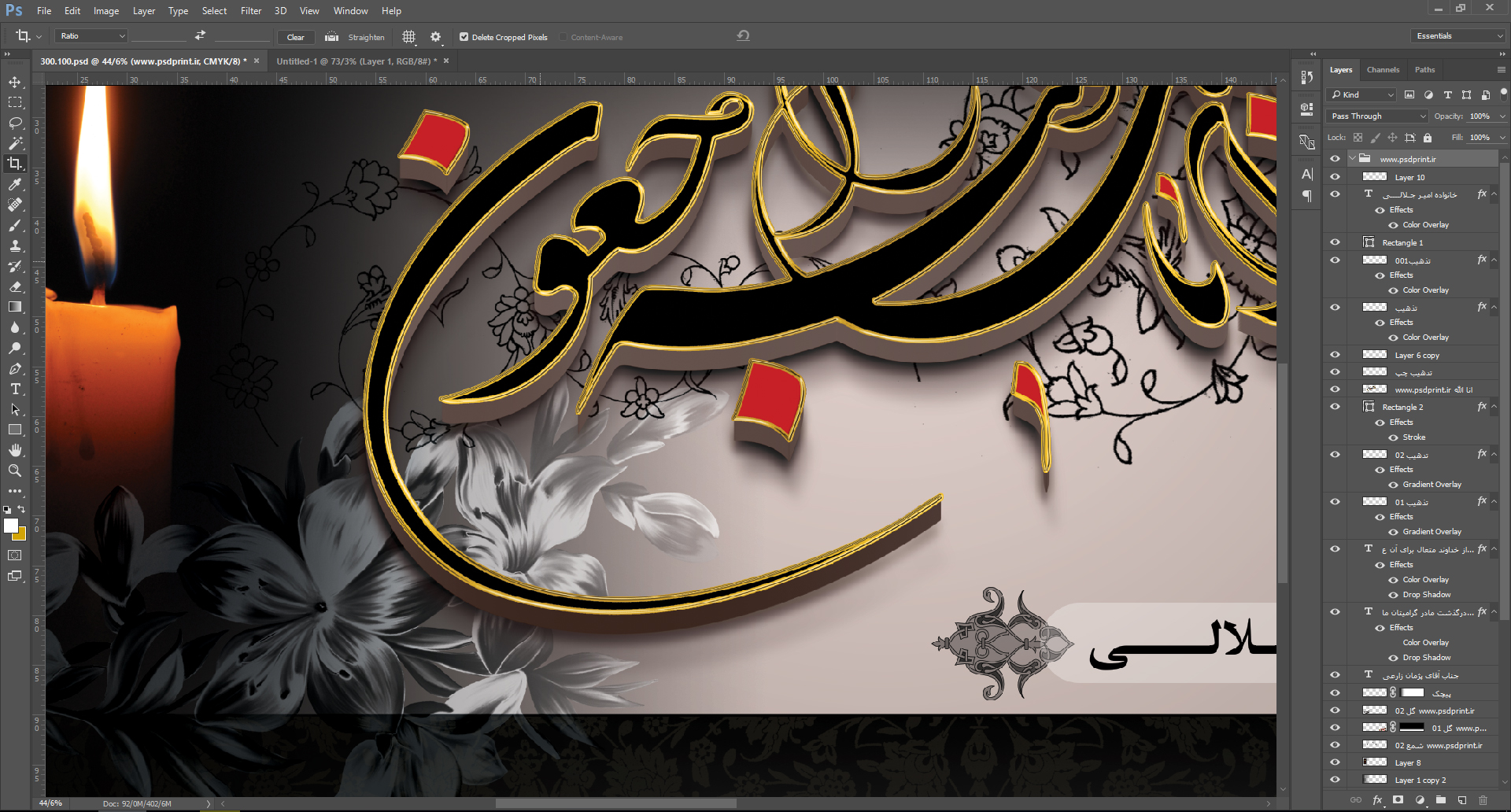
Task: Select the Move tool
Action: 15,82
